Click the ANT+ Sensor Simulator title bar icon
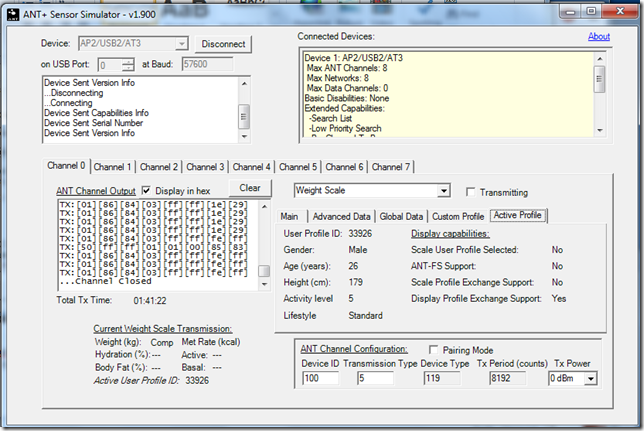Image resolution: width=644 pixels, height=431 pixels. coord(15,12)
